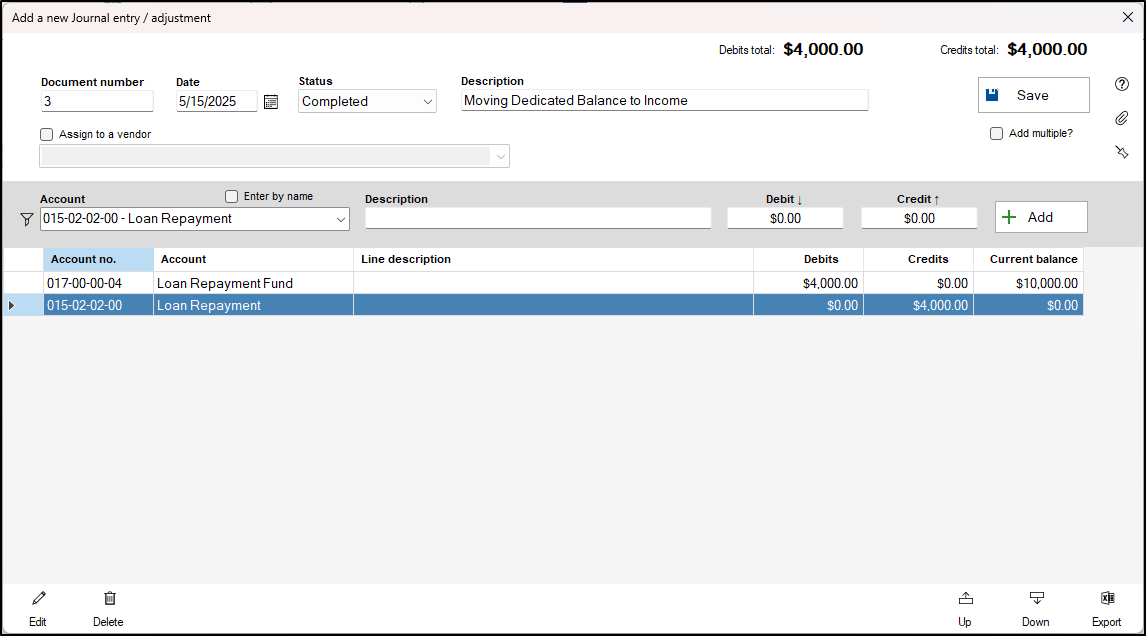The height and width of the screenshot is (636, 1146).
Task: Expand the Account dropdown list
Action: 340,219
